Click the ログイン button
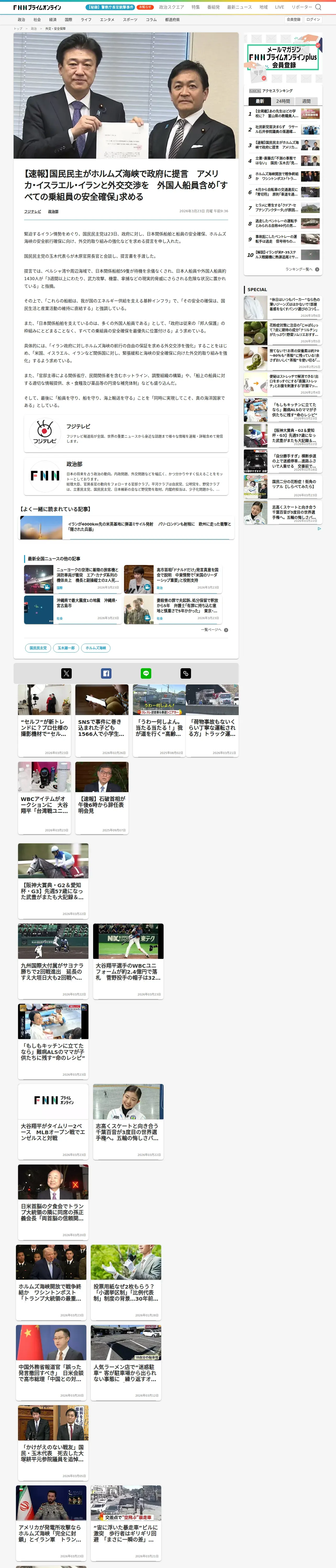Image resolution: width=336 pixels, height=1568 pixels. (x=313, y=20)
